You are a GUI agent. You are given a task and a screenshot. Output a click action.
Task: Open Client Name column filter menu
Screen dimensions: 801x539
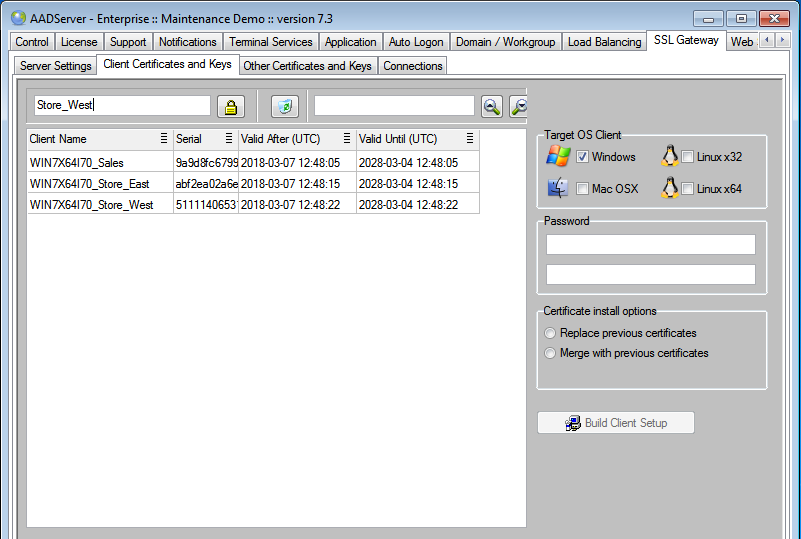click(164, 139)
